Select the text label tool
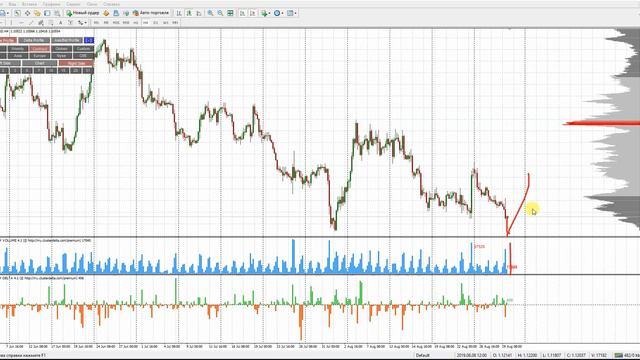 [70, 22]
